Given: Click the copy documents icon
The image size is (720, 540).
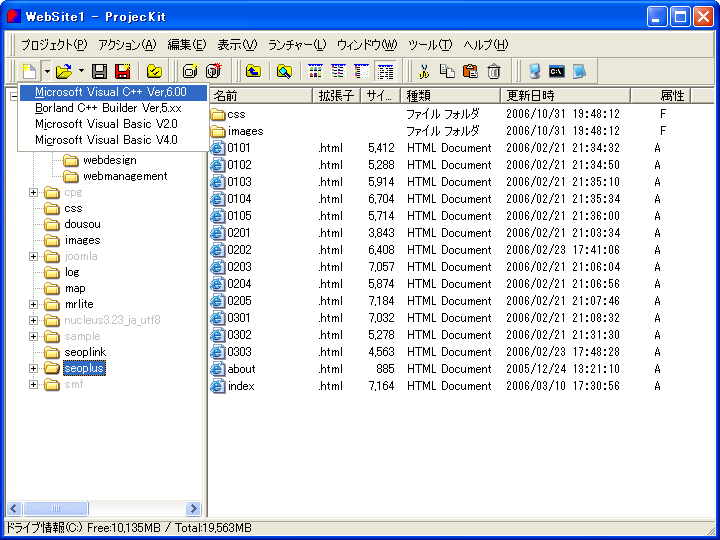Looking at the screenshot, I should coord(447,71).
